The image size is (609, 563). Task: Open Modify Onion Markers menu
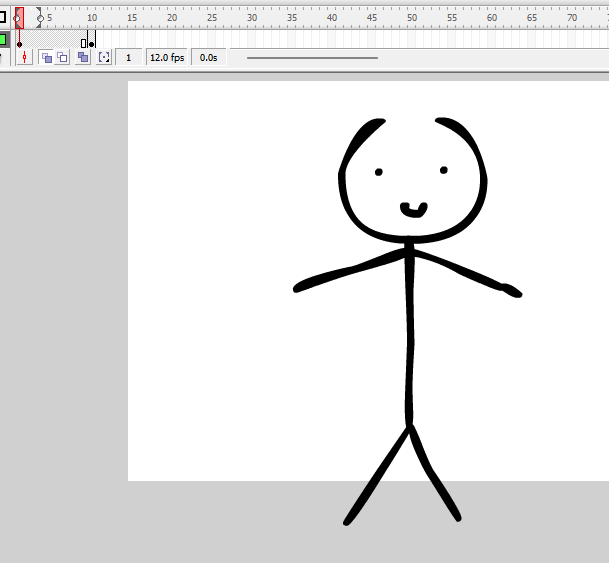(x=104, y=57)
